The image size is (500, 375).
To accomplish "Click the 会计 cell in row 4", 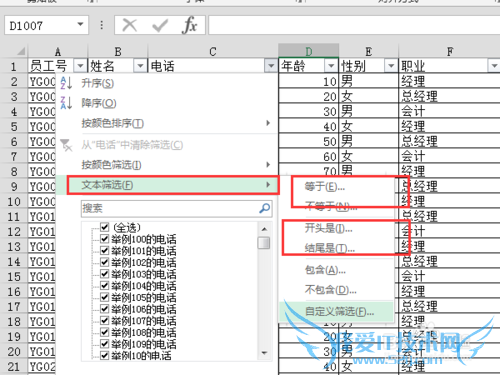I will (449, 111).
